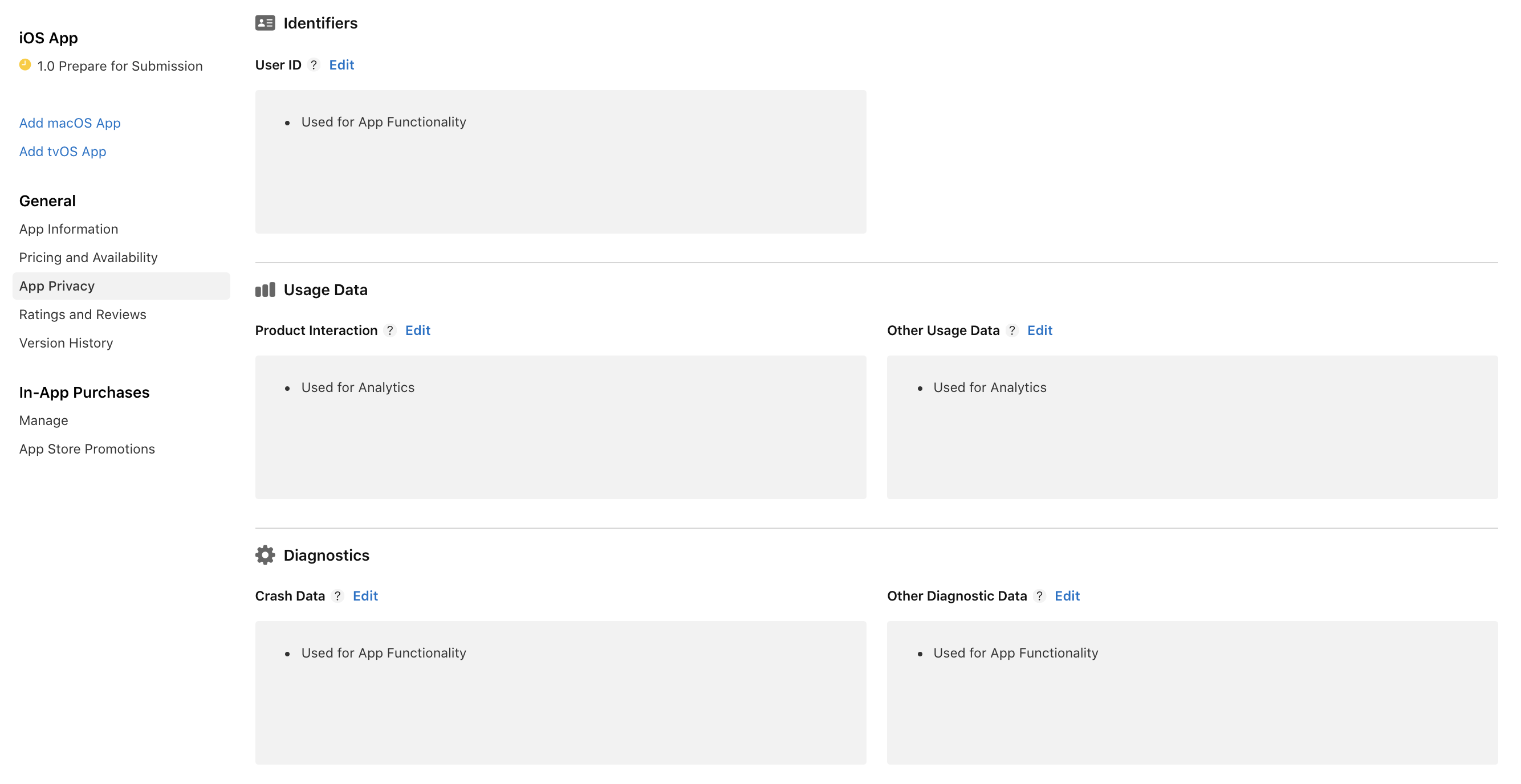
Task: Click the Usage Data bar chart icon
Action: [265, 289]
